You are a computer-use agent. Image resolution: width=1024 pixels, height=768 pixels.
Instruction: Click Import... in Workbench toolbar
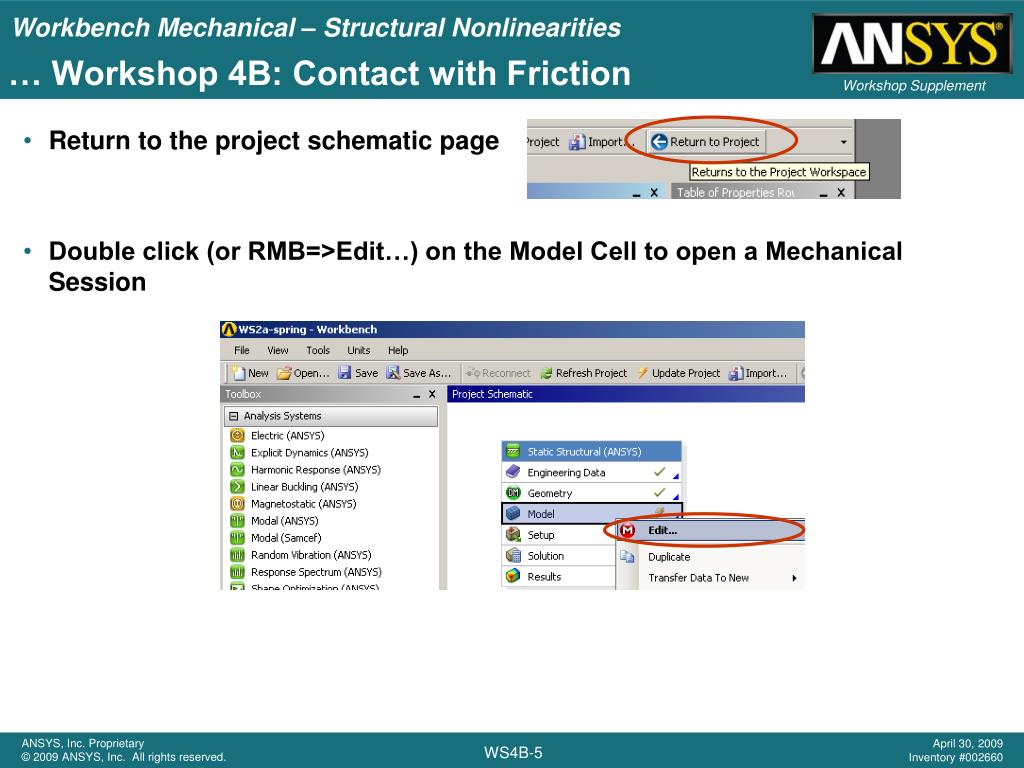[758, 373]
